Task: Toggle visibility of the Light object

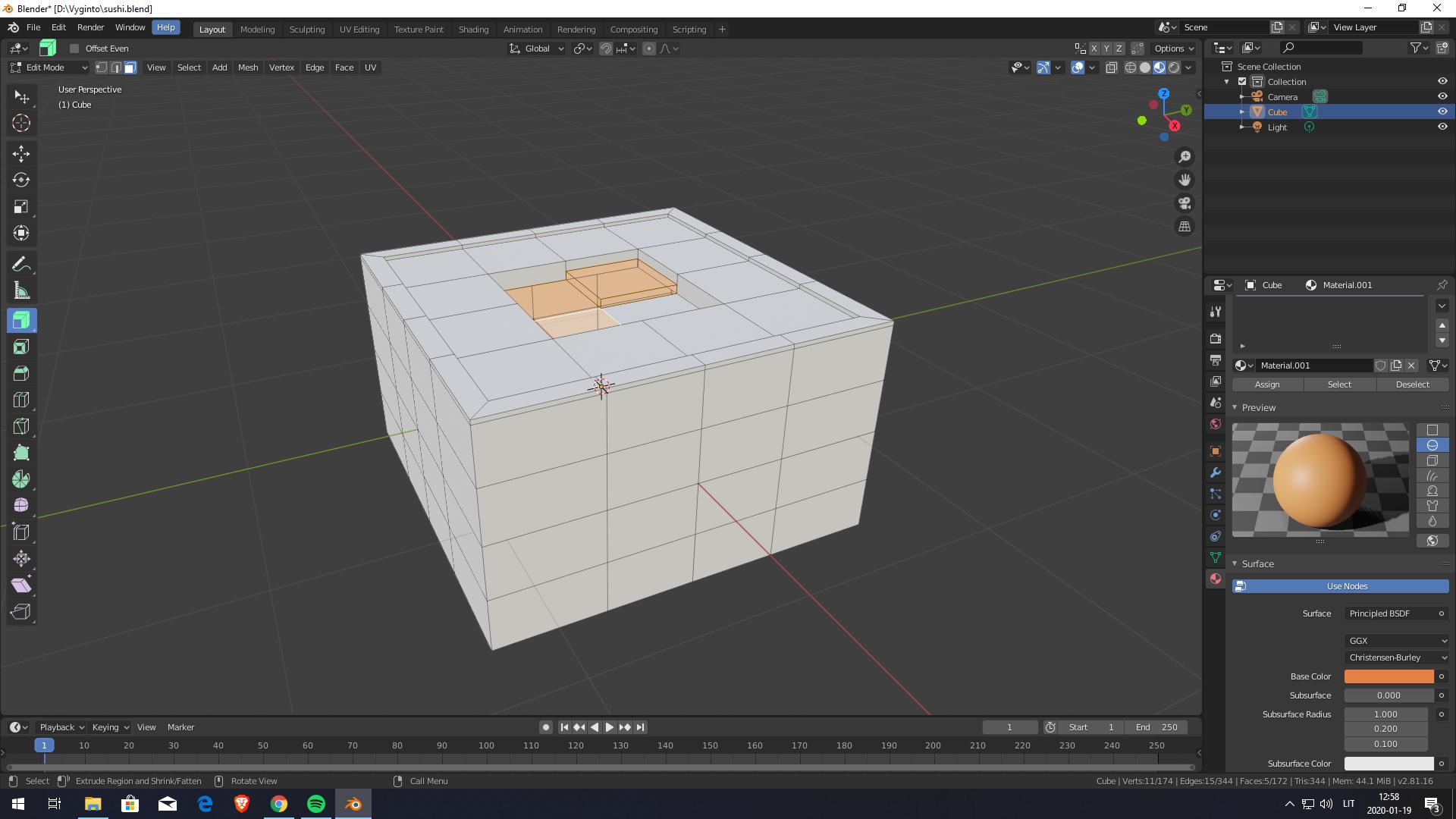Action: [1442, 127]
